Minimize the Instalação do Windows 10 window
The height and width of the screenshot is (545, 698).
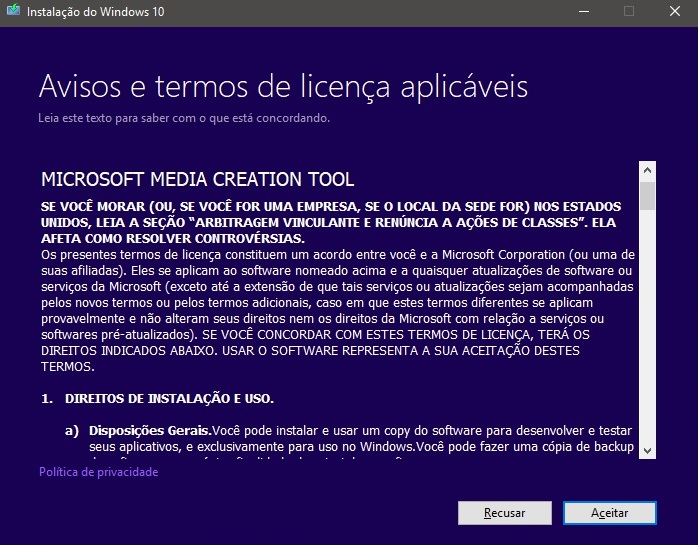click(x=584, y=12)
